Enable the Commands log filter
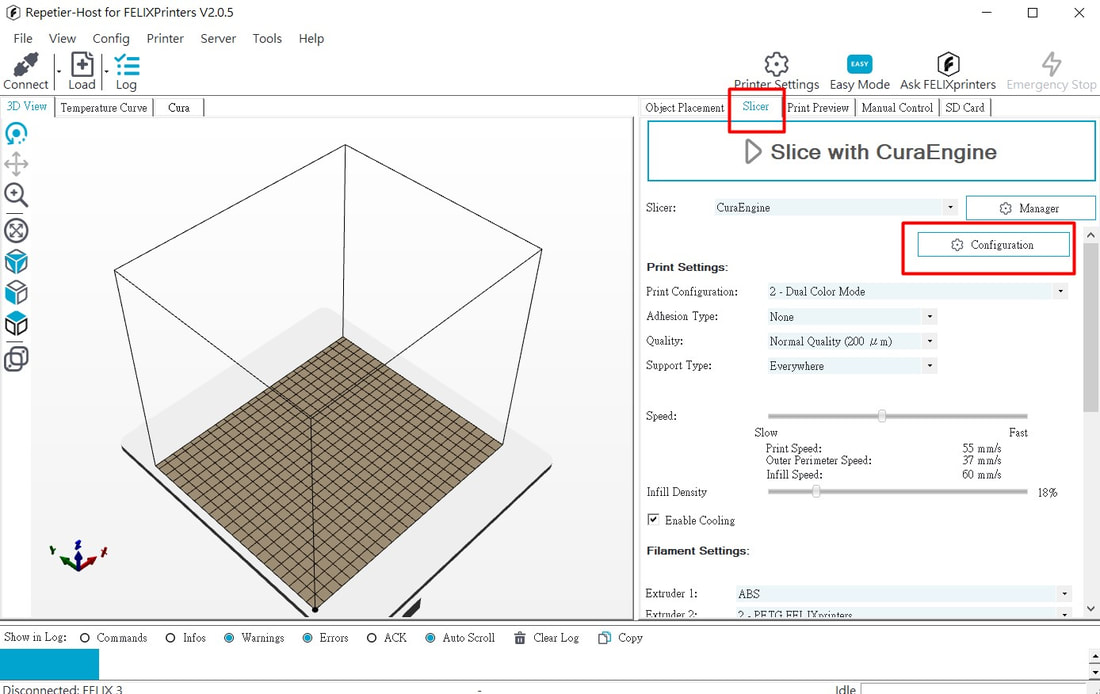Viewport: 1100px width, 694px height. [x=85, y=638]
